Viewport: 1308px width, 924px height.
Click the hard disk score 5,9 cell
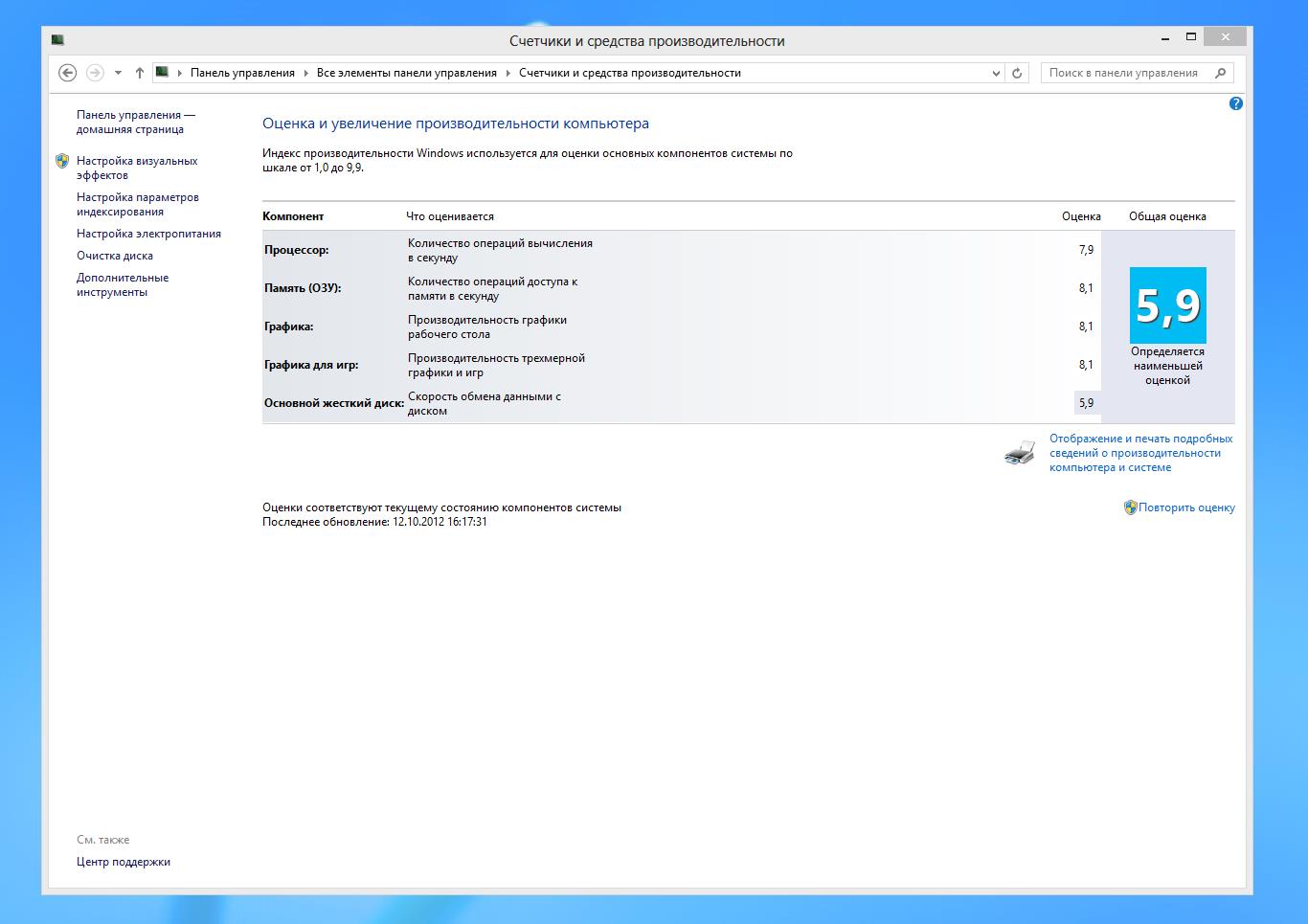(1087, 403)
